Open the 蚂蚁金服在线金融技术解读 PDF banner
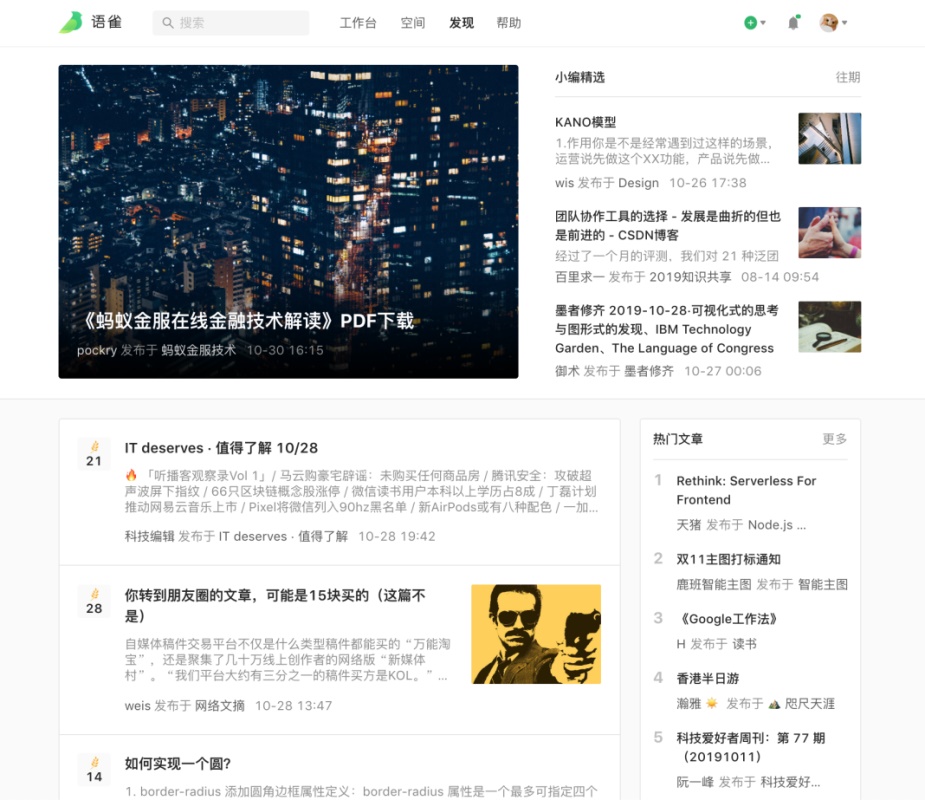Viewport: 925px width, 800px height. [x=288, y=221]
